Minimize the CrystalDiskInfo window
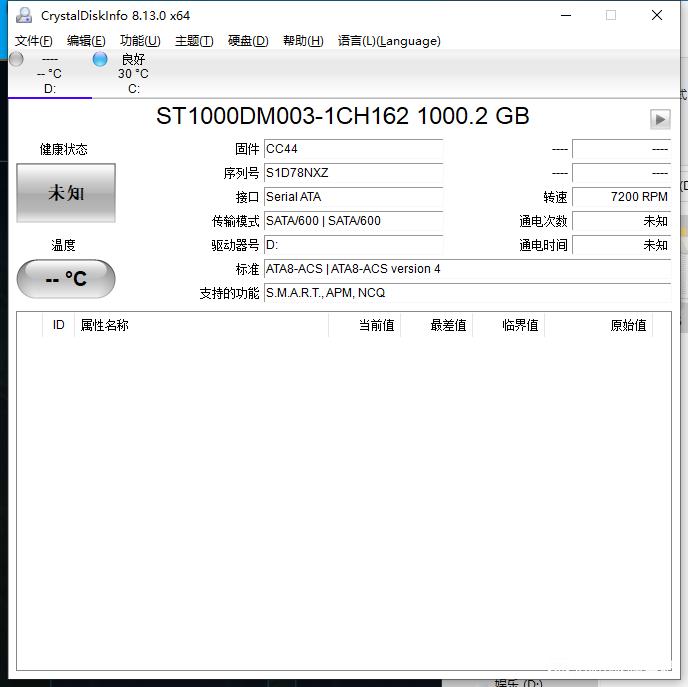The image size is (688, 687). [566, 15]
